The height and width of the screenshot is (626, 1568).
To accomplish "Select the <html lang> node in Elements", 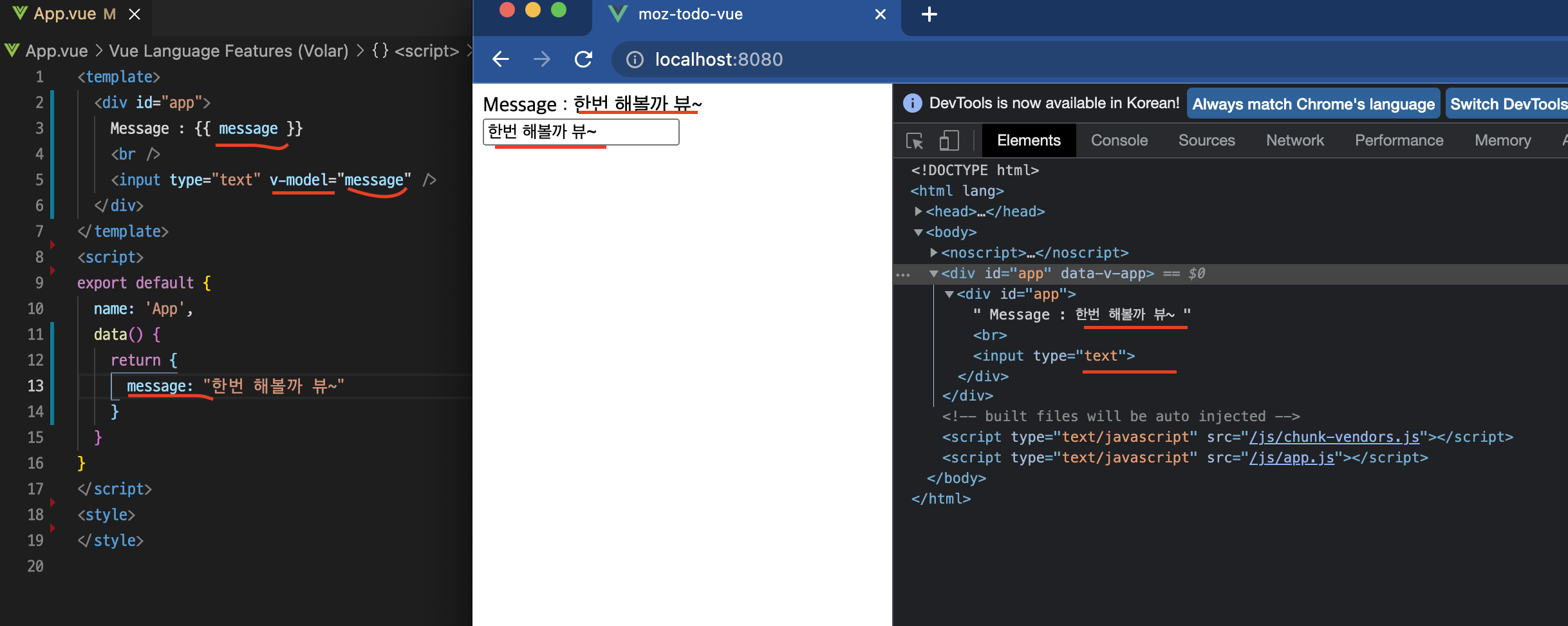I will point(957,191).
